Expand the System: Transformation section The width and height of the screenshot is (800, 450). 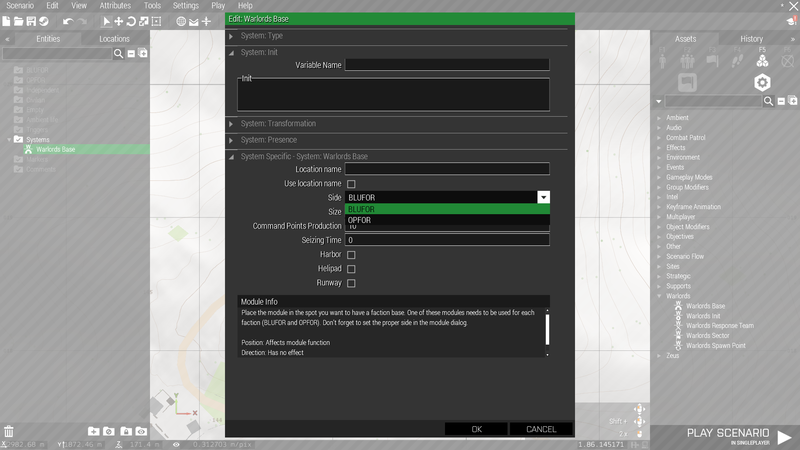pyautogui.click(x=278, y=124)
